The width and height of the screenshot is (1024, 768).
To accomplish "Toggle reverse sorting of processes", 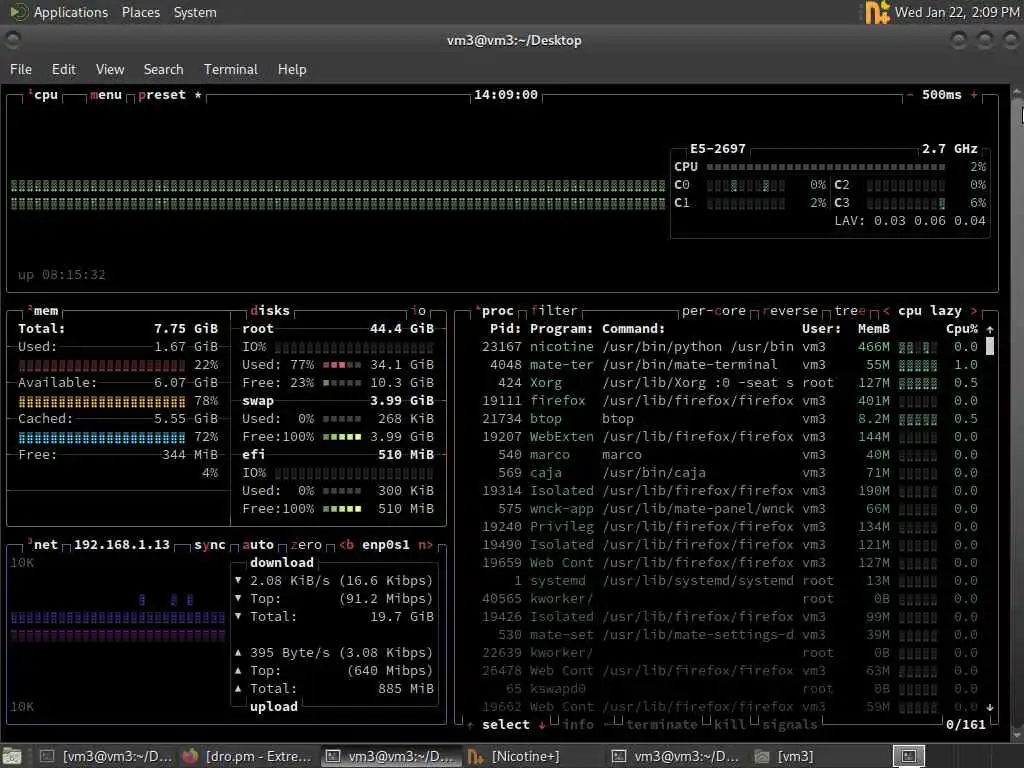I will pos(790,311).
